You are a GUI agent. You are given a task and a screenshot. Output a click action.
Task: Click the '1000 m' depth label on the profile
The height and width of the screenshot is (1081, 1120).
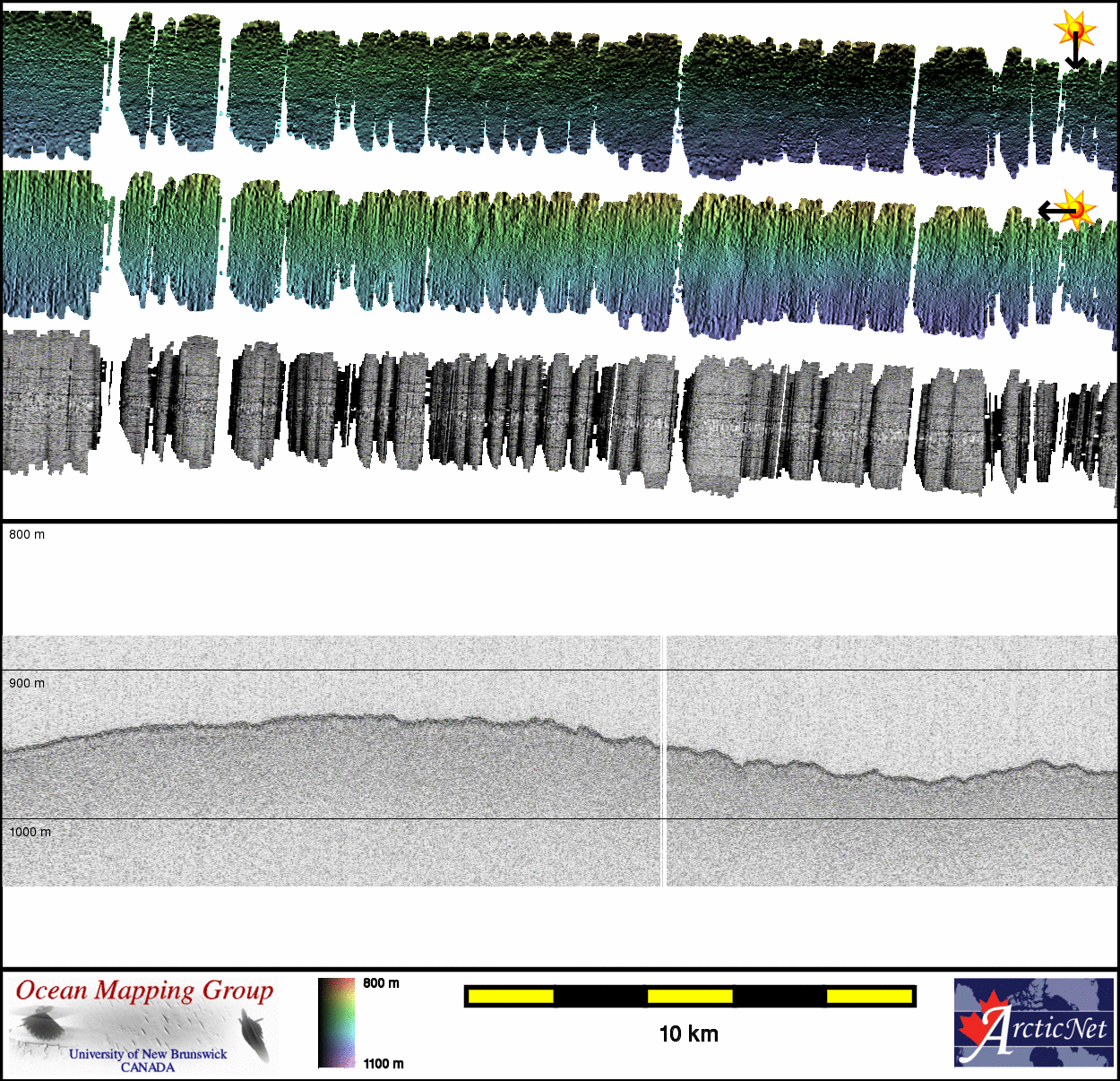point(30,832)
